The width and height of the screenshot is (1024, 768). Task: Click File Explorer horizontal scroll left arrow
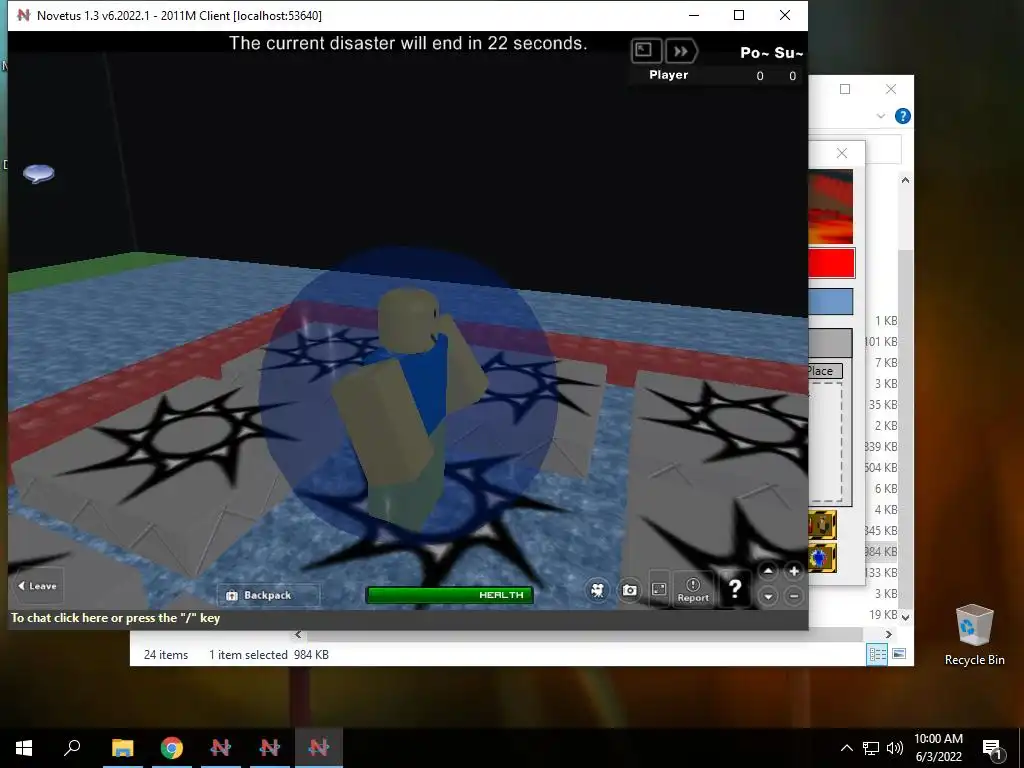(298, 634)
